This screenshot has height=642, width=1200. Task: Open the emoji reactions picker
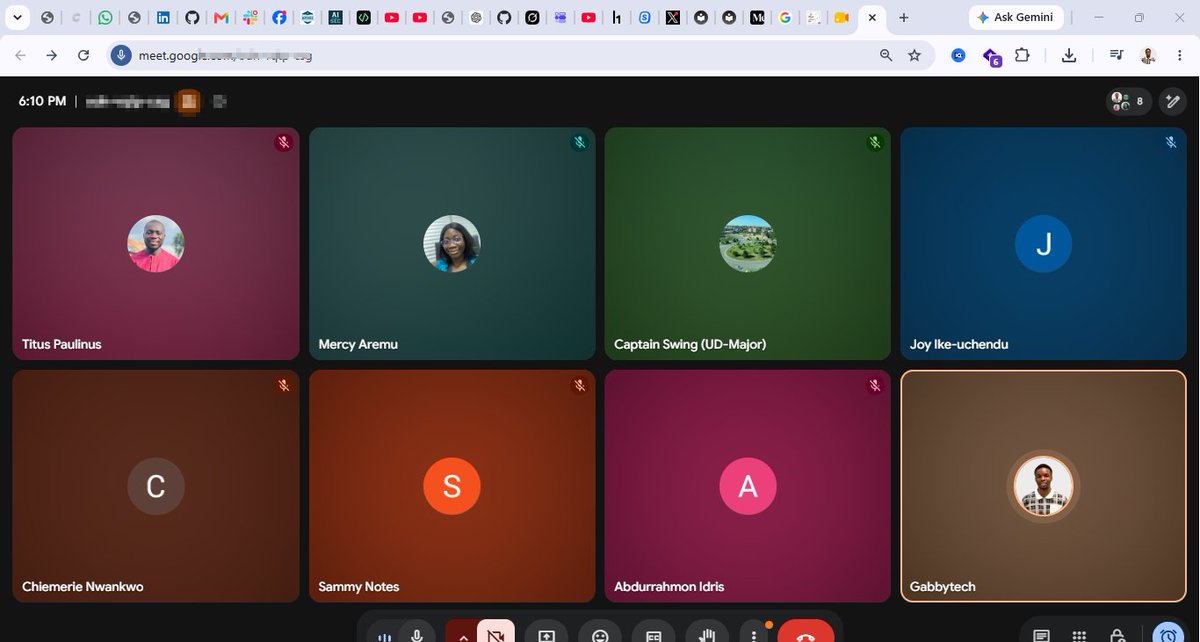(600, 635)
